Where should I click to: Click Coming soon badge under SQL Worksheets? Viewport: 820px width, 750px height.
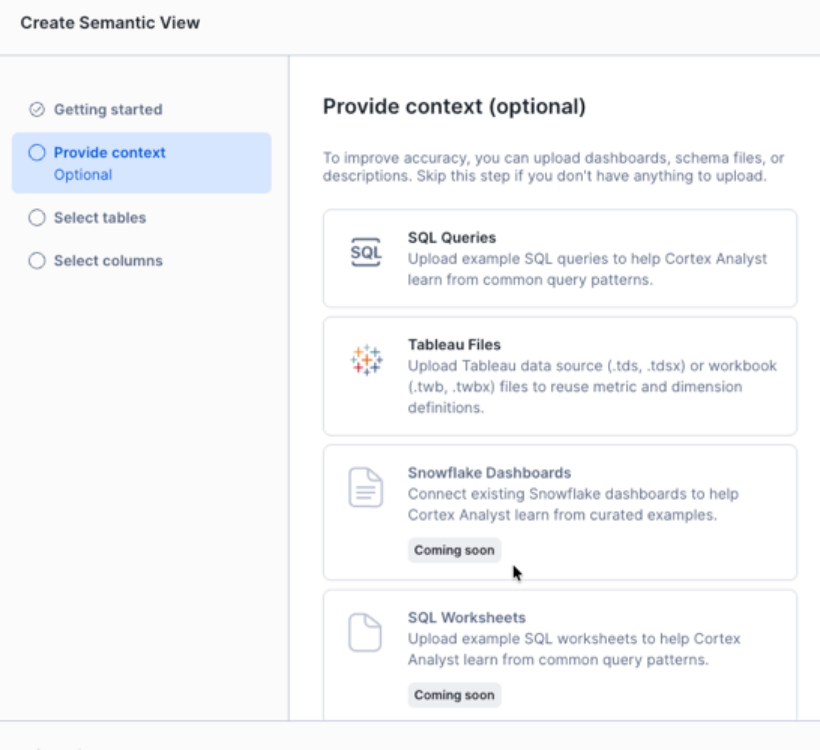[454, 695]
